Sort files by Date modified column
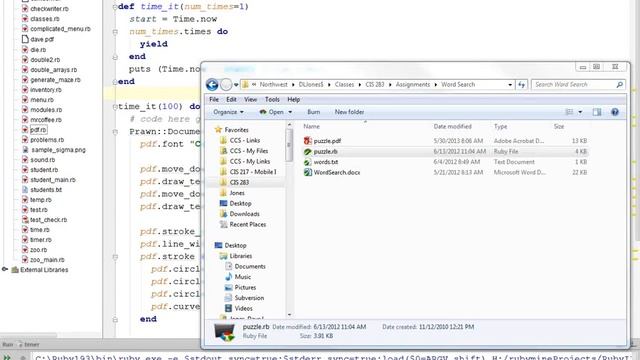640x360 pixels. click(x=452, y=127)
